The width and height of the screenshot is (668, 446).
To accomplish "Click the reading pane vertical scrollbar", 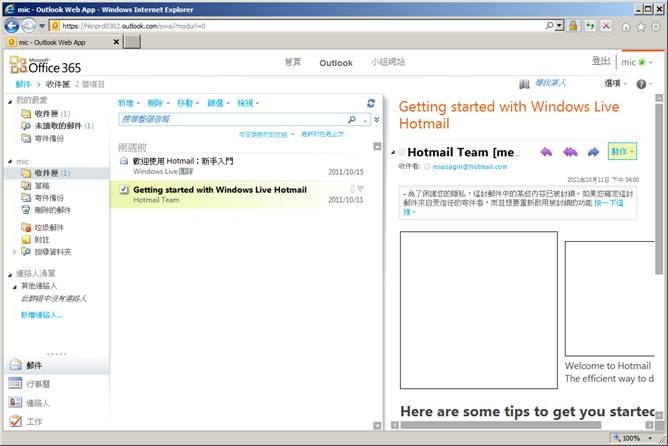I will coord(659,189).
